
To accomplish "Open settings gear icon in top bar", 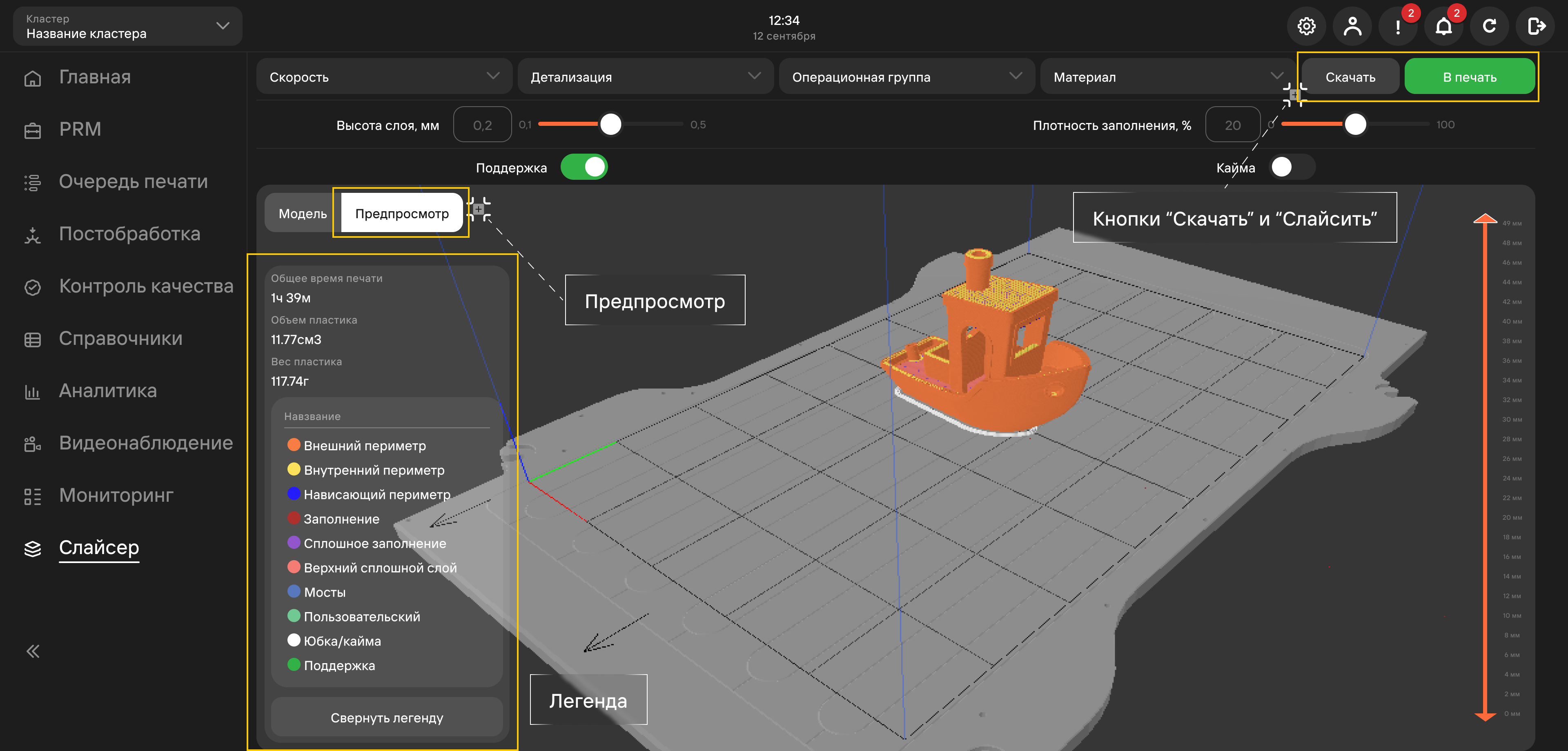I will (1306, 26).
